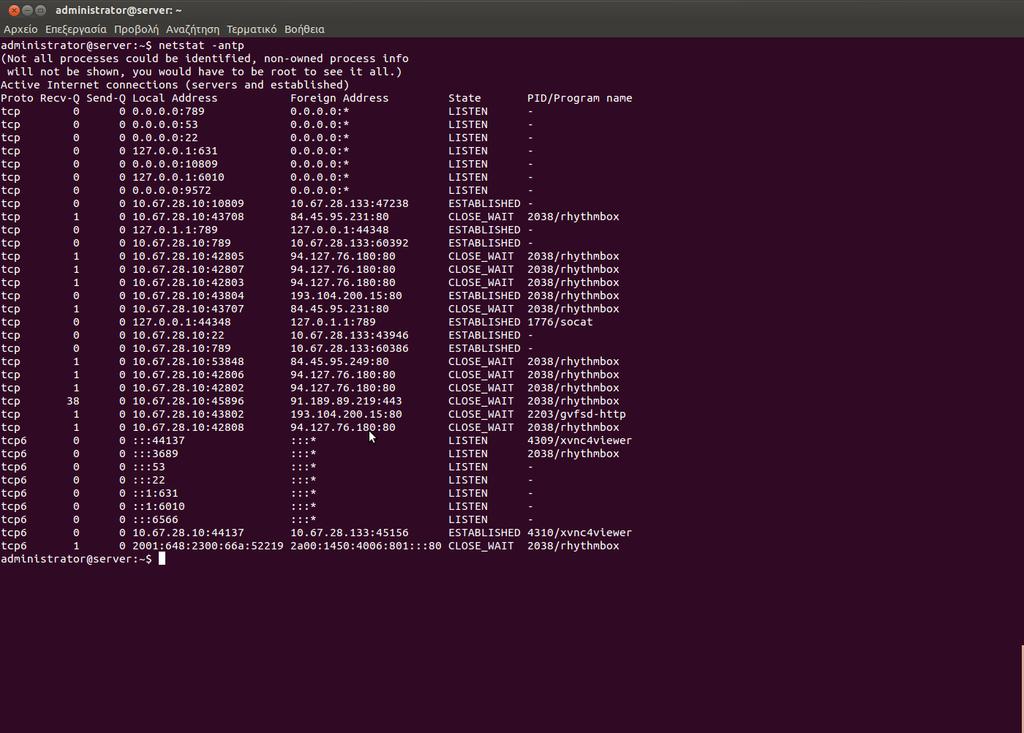
Task: Maximize the terminal window
Action: pyautogui.click(x=40, y=10)
